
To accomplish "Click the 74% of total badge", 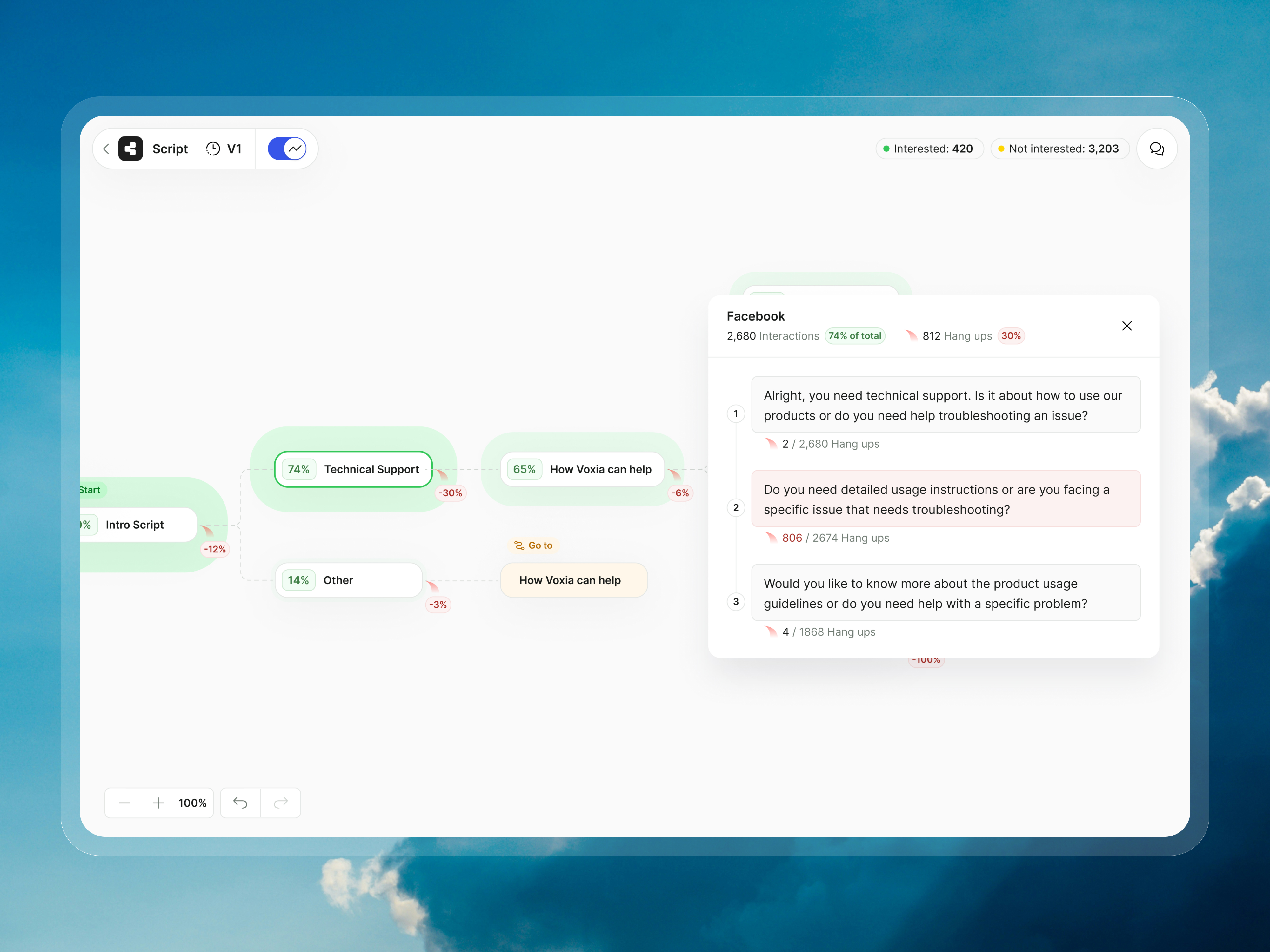I will pos(854,336).
